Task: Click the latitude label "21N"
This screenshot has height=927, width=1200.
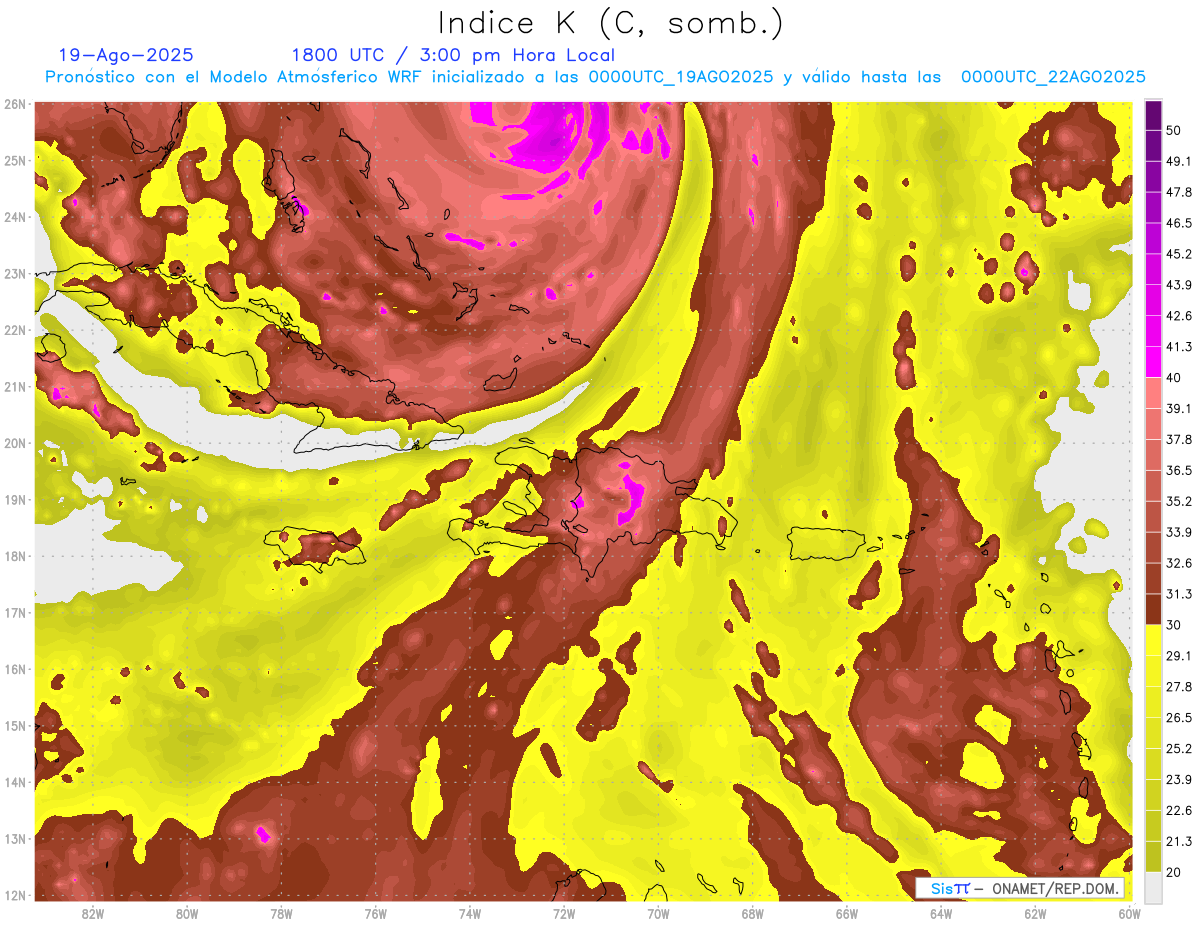Action: click(15, 386)
